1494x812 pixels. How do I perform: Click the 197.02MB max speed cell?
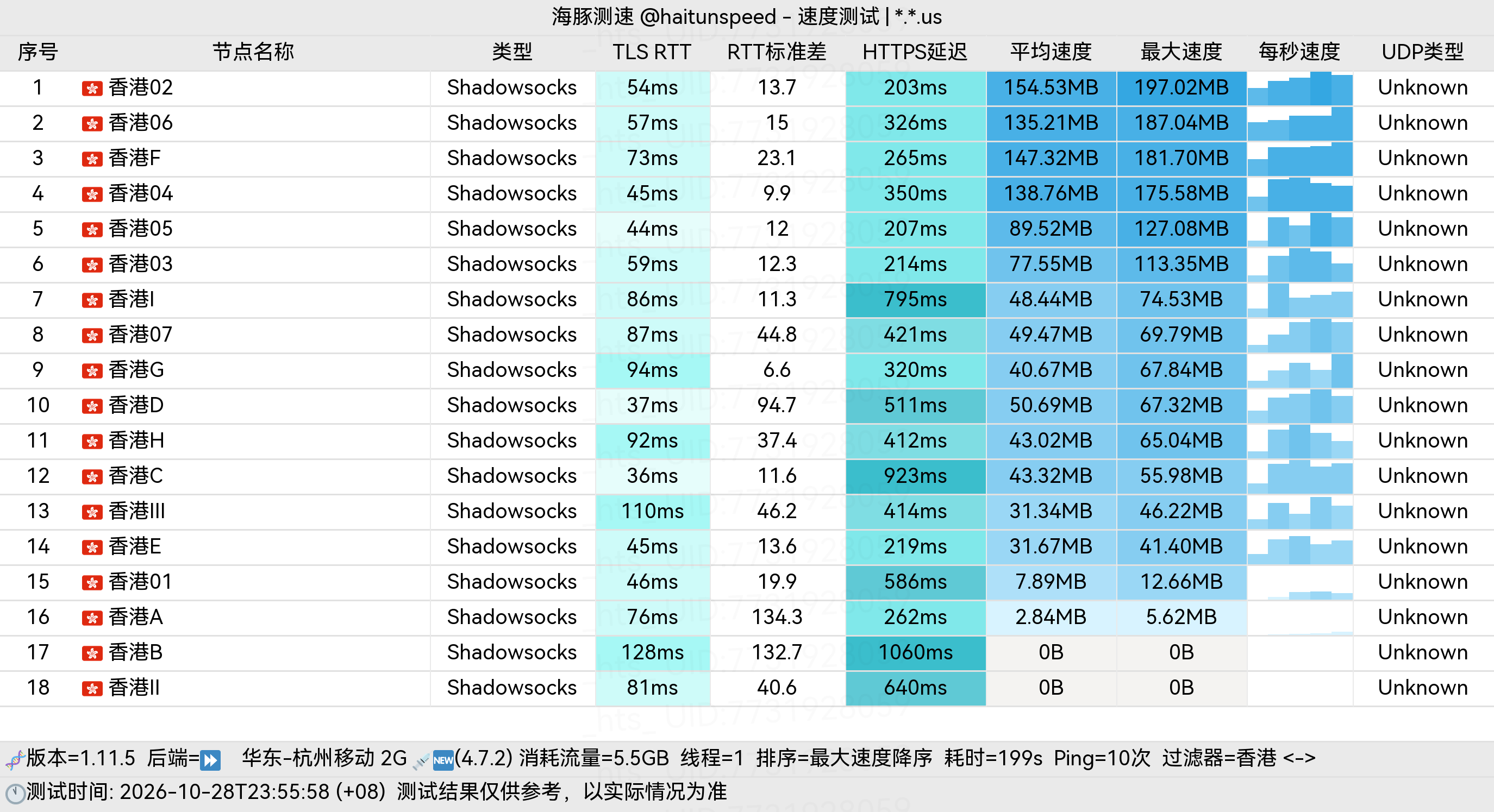[1182, 88]
